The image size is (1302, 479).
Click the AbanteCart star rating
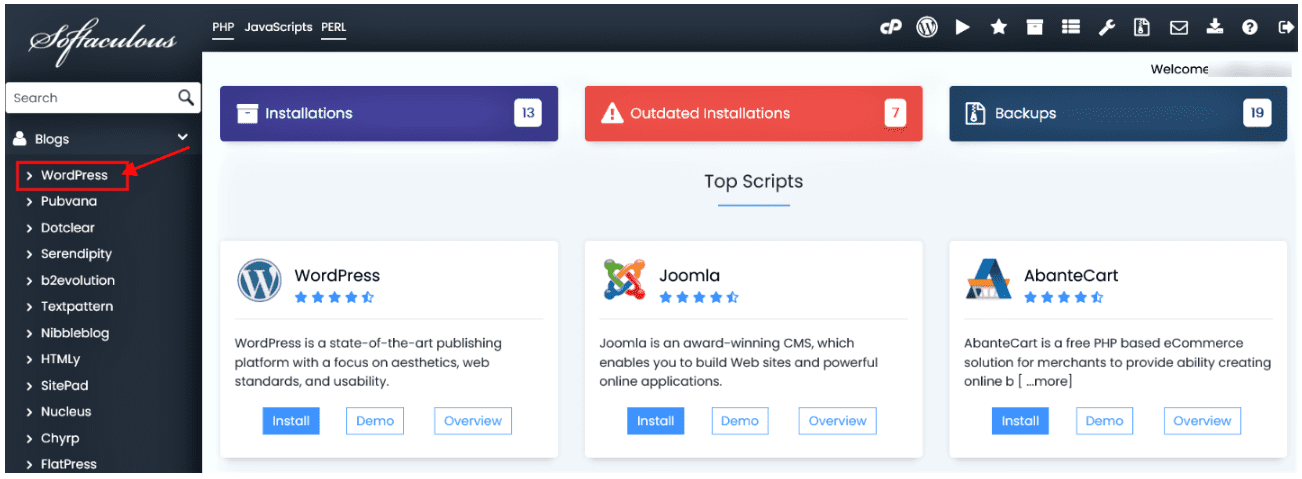point(1064,297)
